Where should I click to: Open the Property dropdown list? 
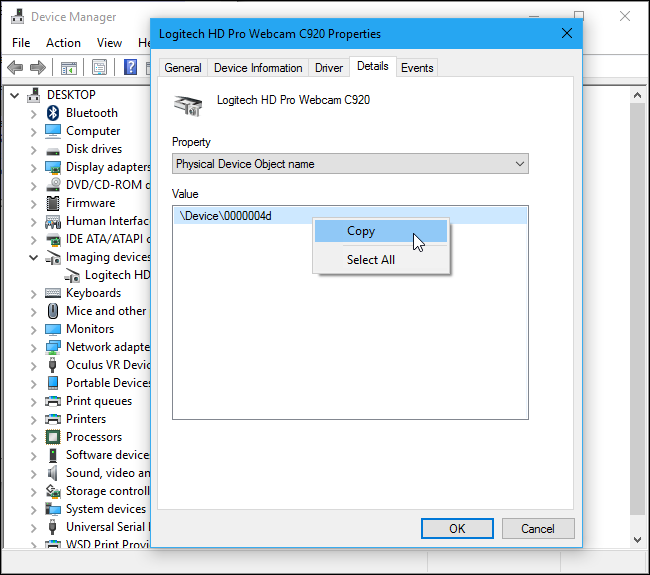350,164
